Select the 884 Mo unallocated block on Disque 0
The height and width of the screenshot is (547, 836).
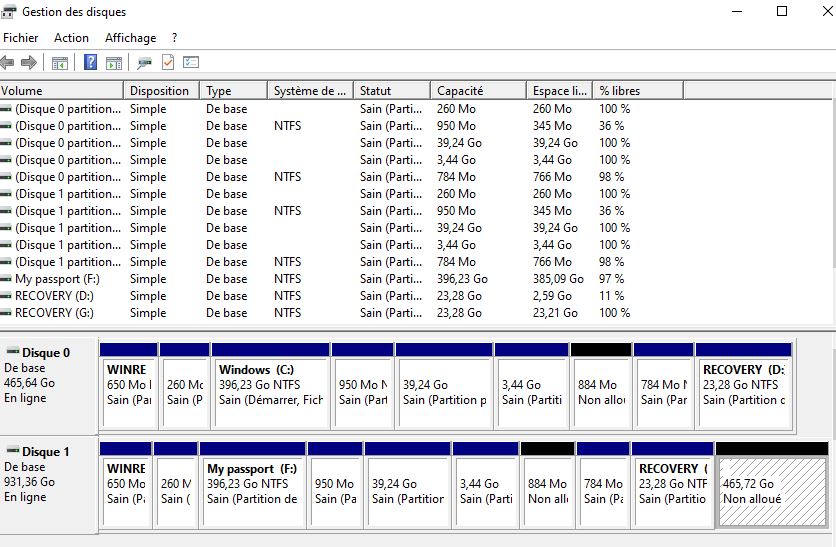(x=601, y=387)
